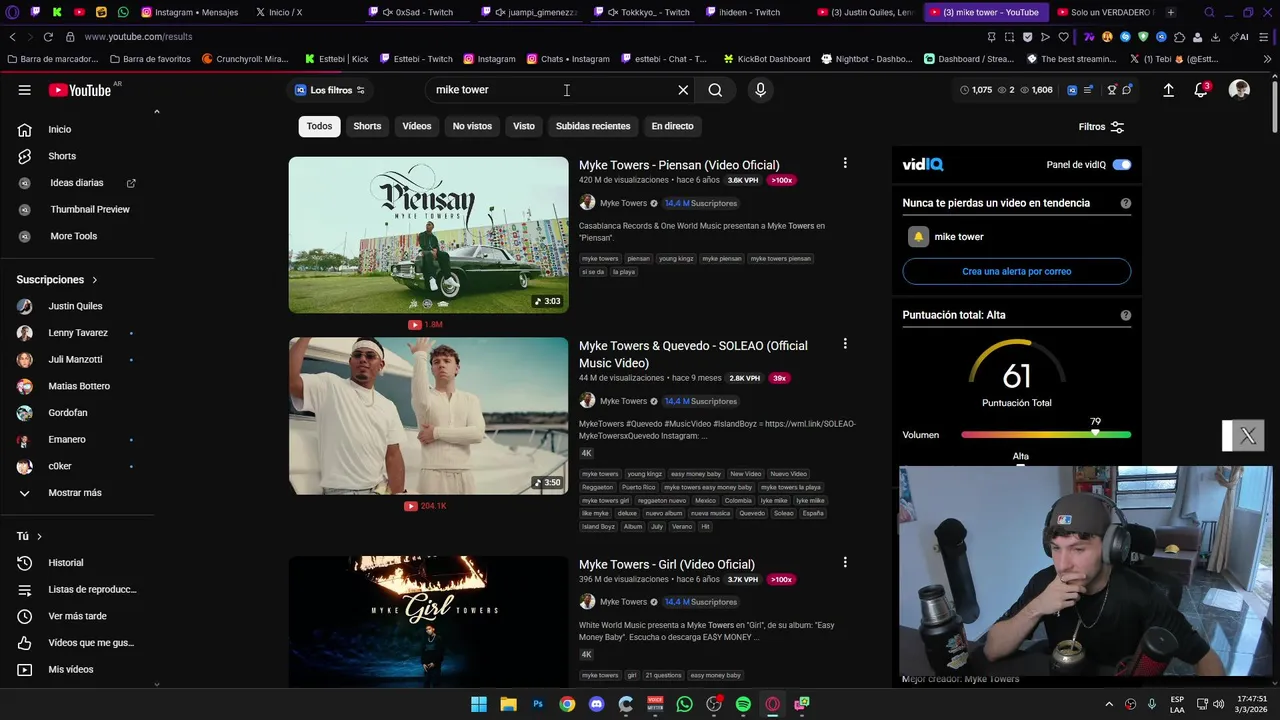Click the YouTube logo
This screenshot has height=720, width=1280.
pos(80,90)
